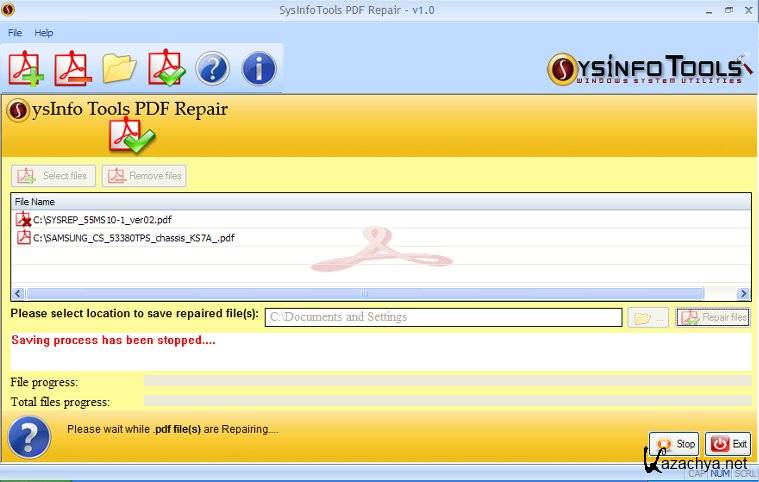The image size is (759, 482).
Task: Open the Help menu
Action: [44, 33]
